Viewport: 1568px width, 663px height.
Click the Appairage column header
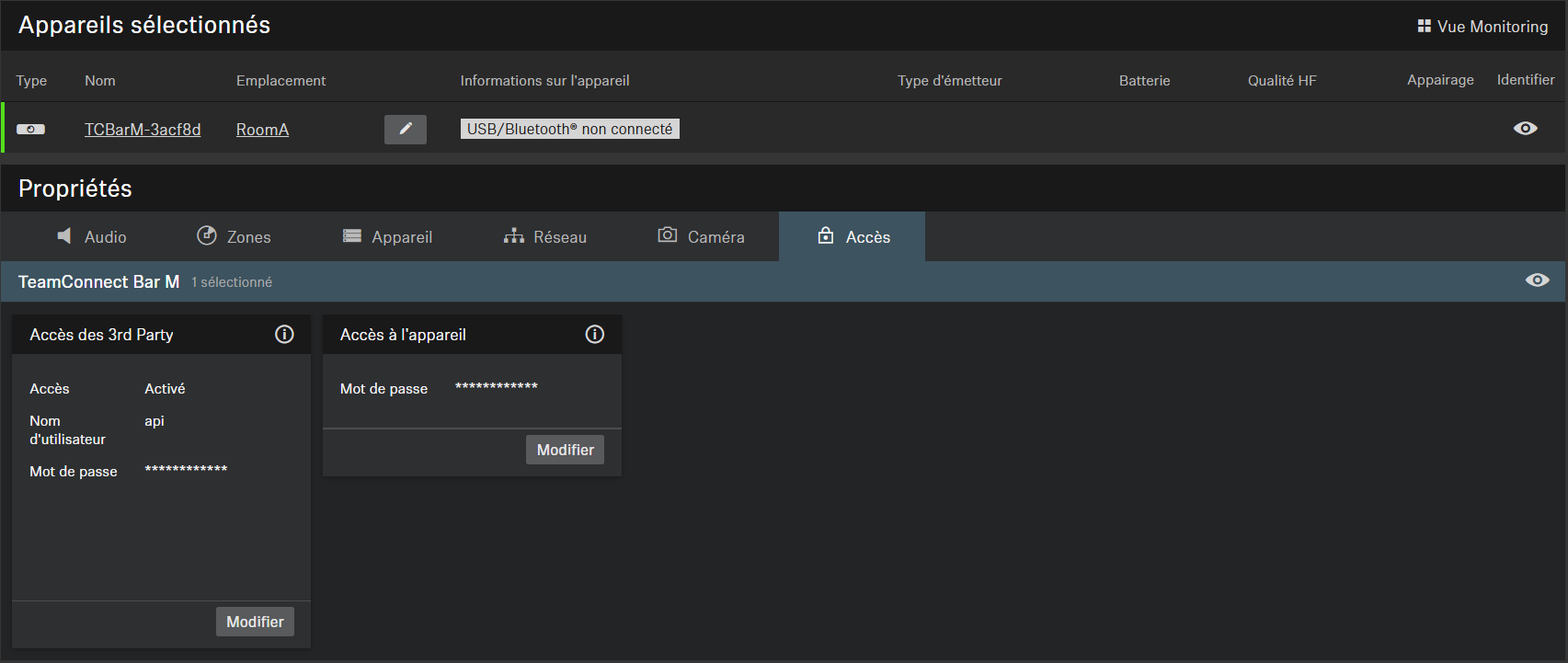pyautogui.click(x=1440, y=80)
